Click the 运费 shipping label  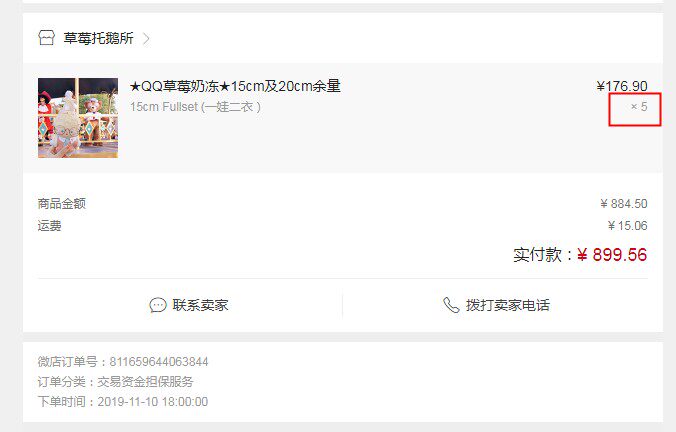[50, 225]
